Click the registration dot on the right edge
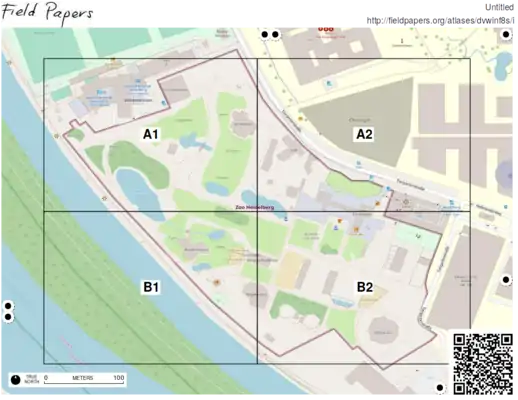The width and height of the screenshot is (518, 400). pyautogui.click(x=506, y=280)
